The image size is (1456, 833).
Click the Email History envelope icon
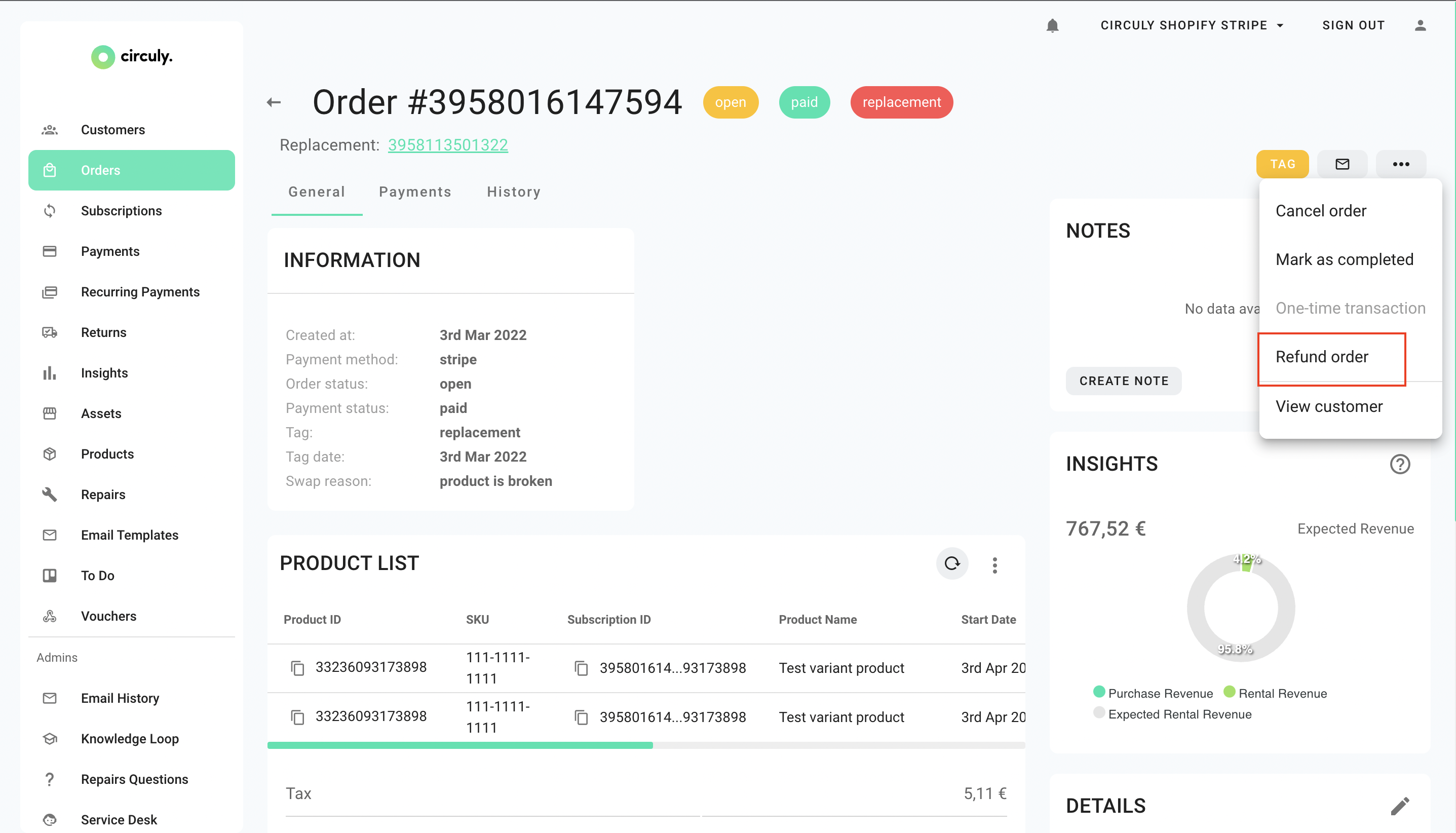tap(50, 698)
